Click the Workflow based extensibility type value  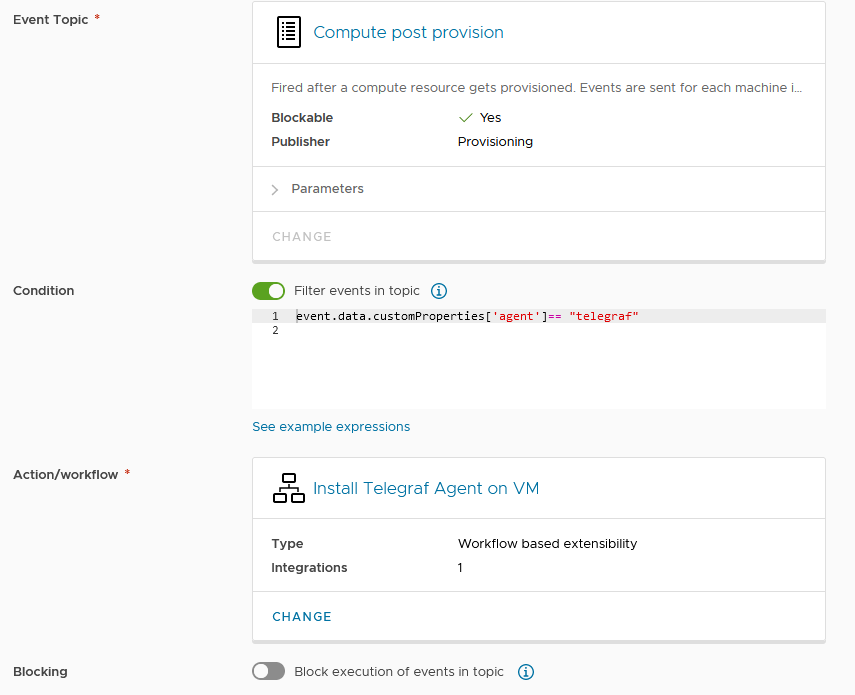(547, 544)
